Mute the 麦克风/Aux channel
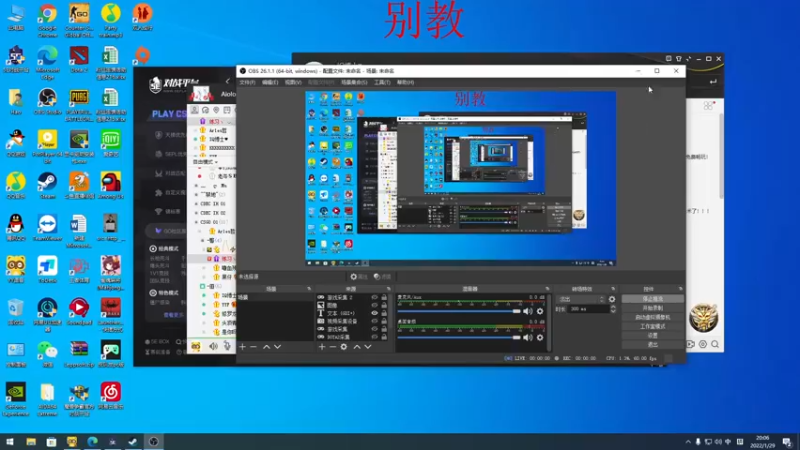Image resolution: width=800 pixels, height=450 pixels. coord(528,311)
